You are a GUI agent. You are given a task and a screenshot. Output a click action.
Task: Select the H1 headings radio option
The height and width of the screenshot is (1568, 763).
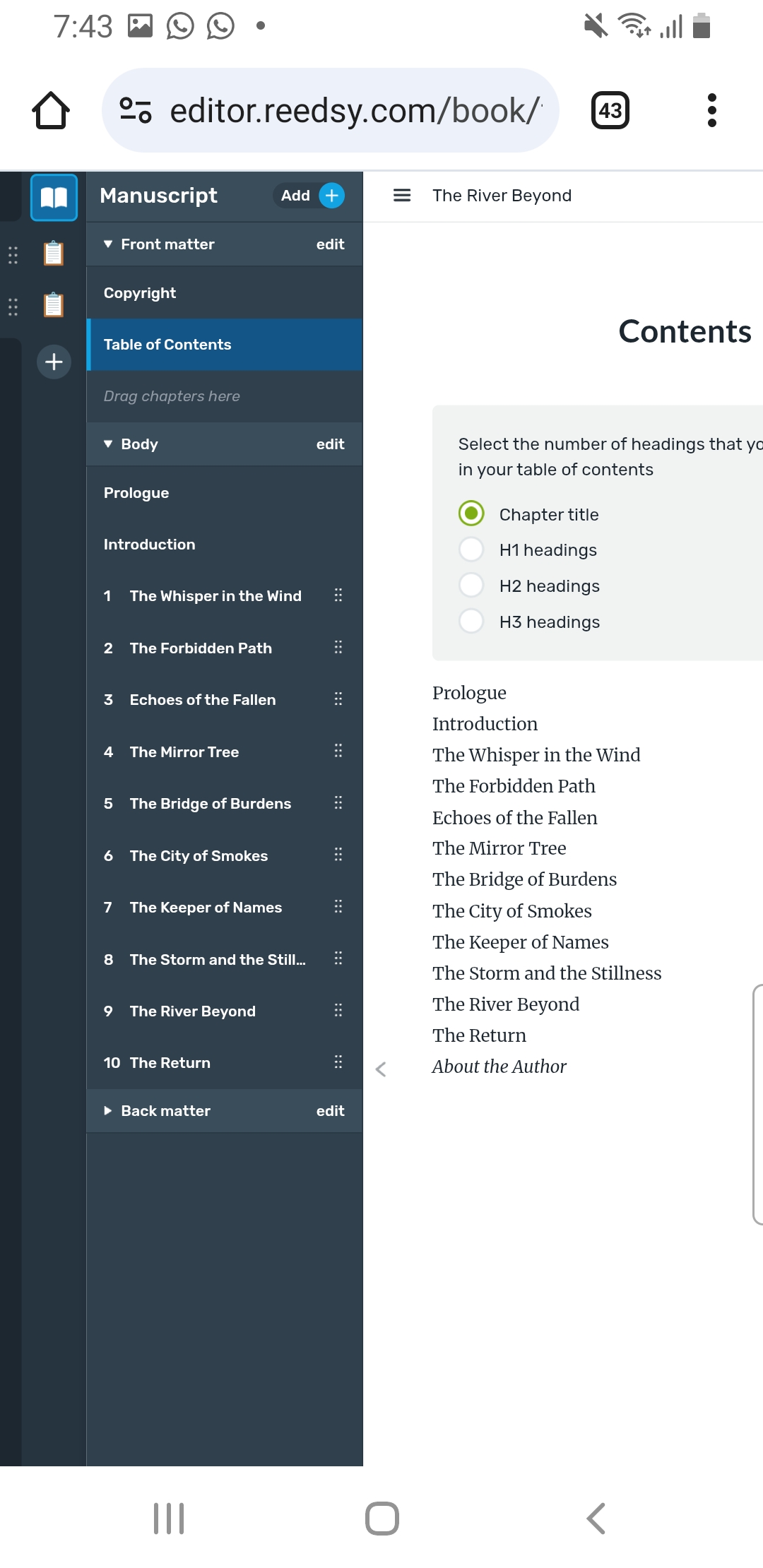pyautogui.click(x=471, y=550)
